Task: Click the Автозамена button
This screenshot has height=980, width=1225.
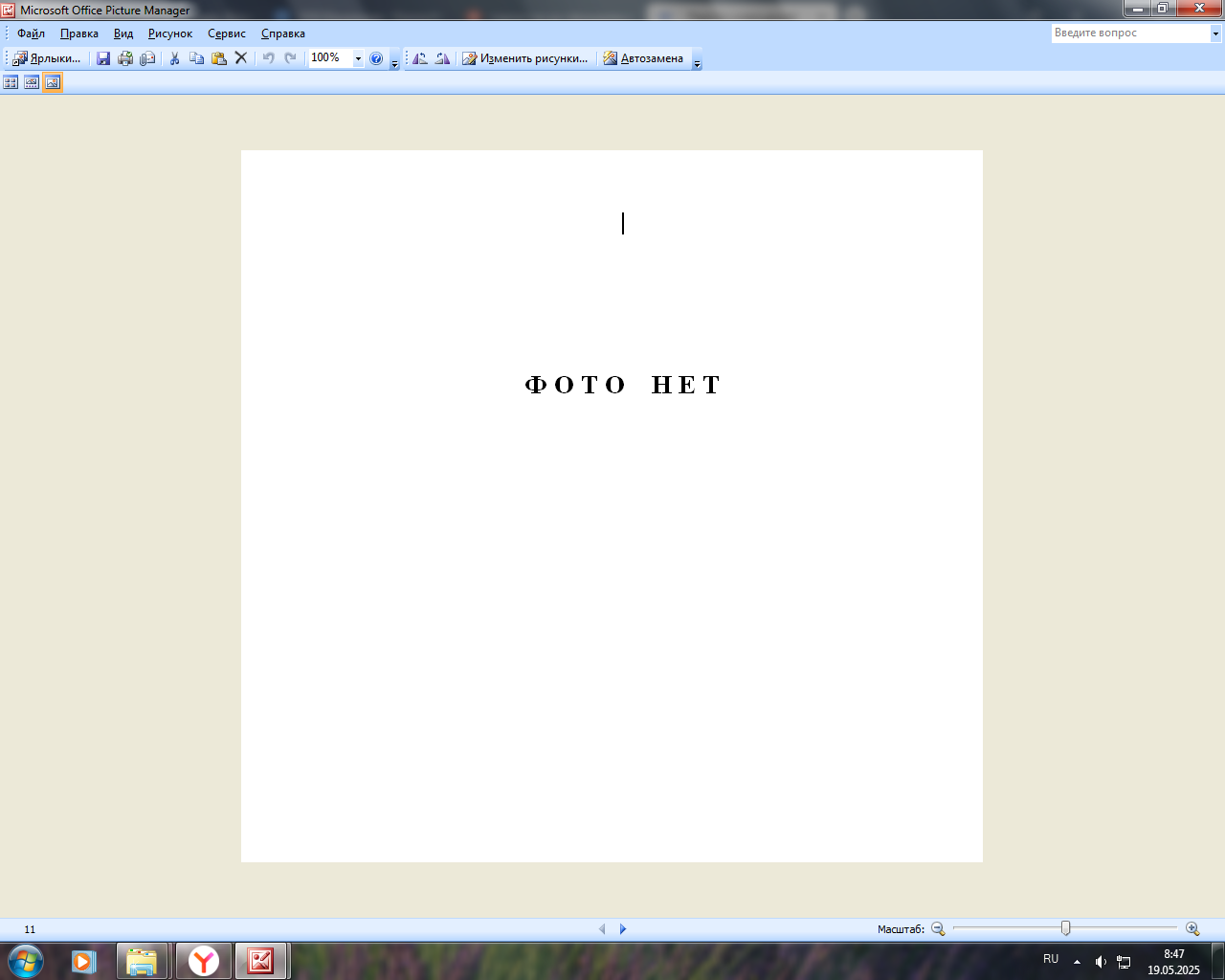Action: [x=643, y=58]
